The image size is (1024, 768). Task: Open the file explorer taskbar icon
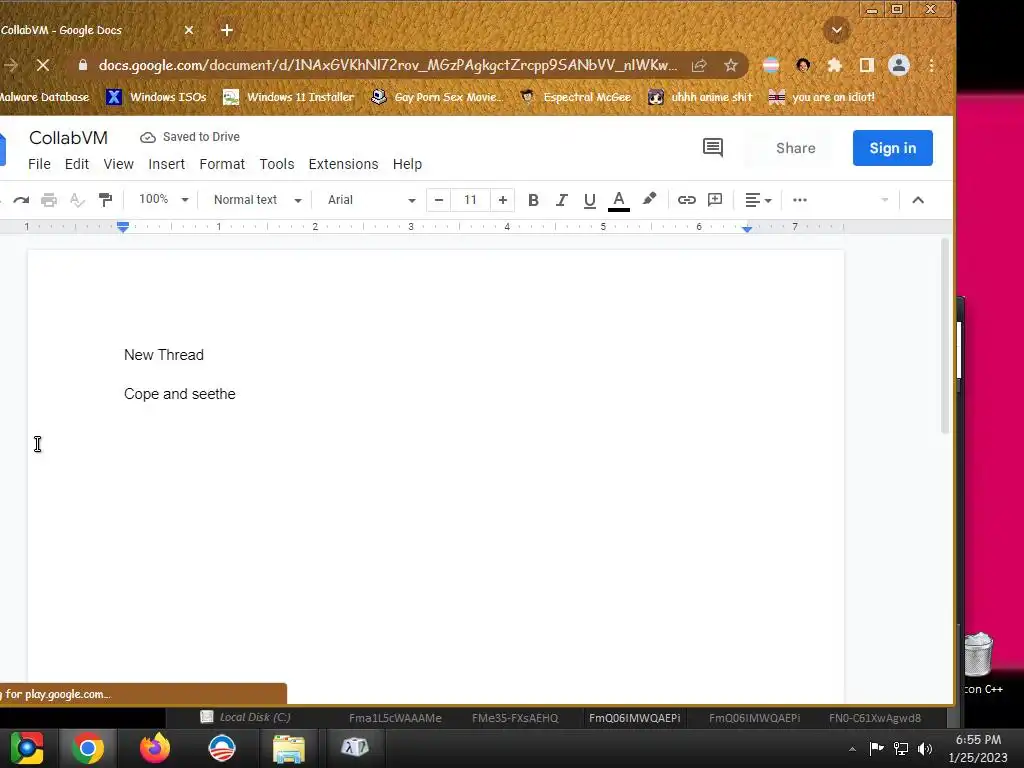click(x=288, y=748)
